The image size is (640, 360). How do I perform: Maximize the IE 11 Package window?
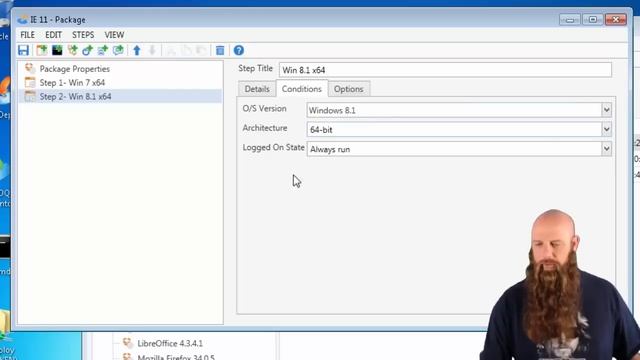pos(593,20)
